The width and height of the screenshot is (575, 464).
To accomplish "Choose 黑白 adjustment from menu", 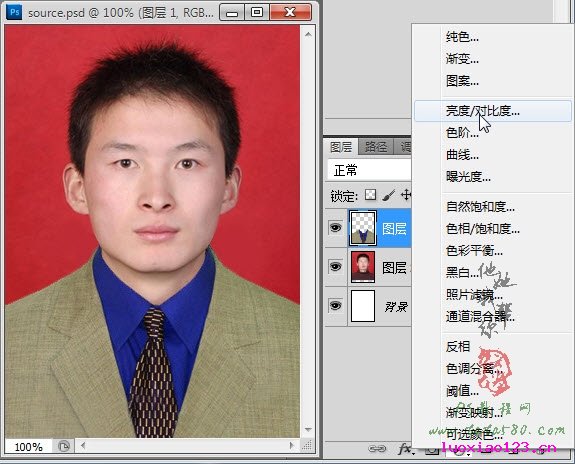I will 462,273.
